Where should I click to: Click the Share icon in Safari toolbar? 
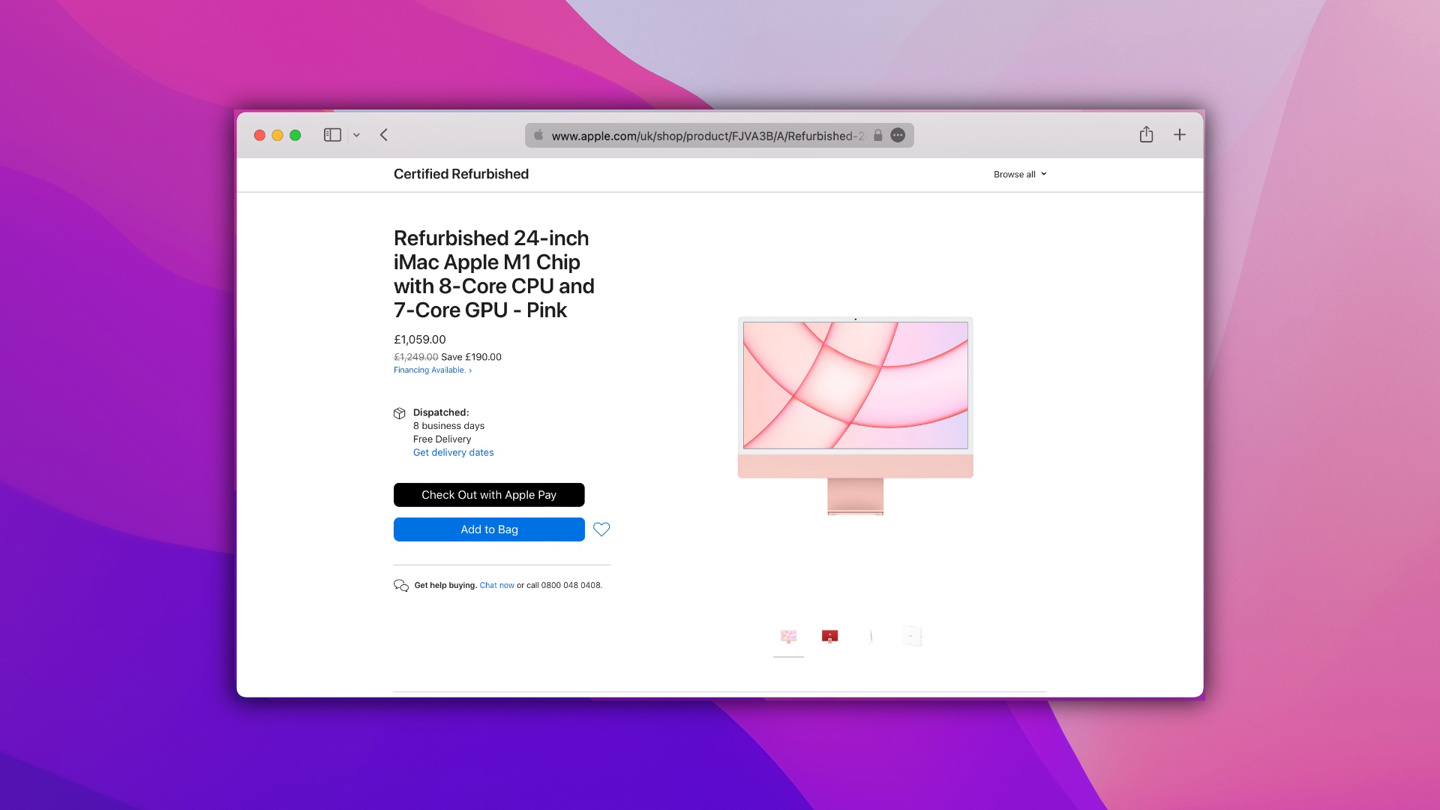[1146, 134]
